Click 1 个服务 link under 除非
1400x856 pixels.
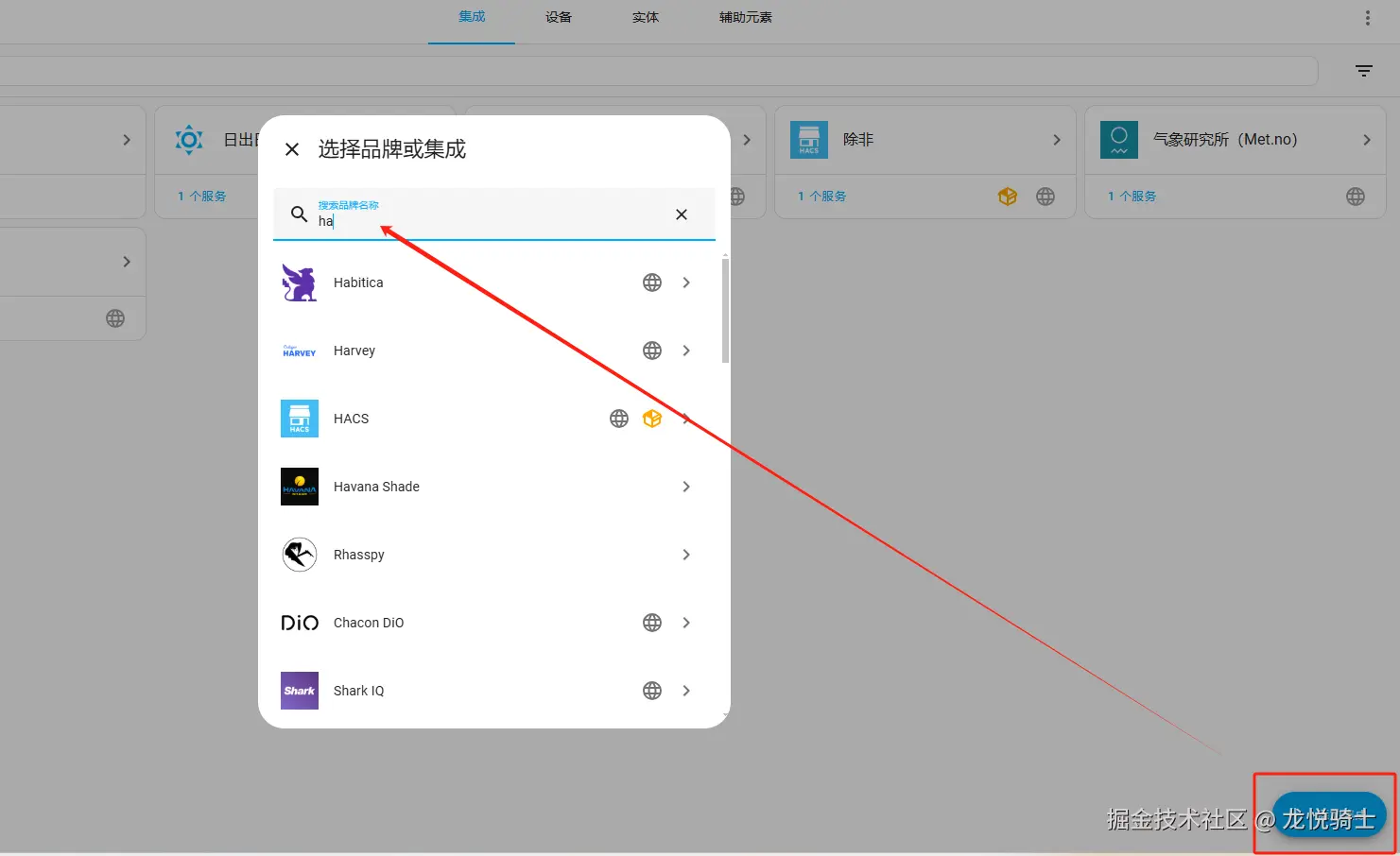coord(821,197)
